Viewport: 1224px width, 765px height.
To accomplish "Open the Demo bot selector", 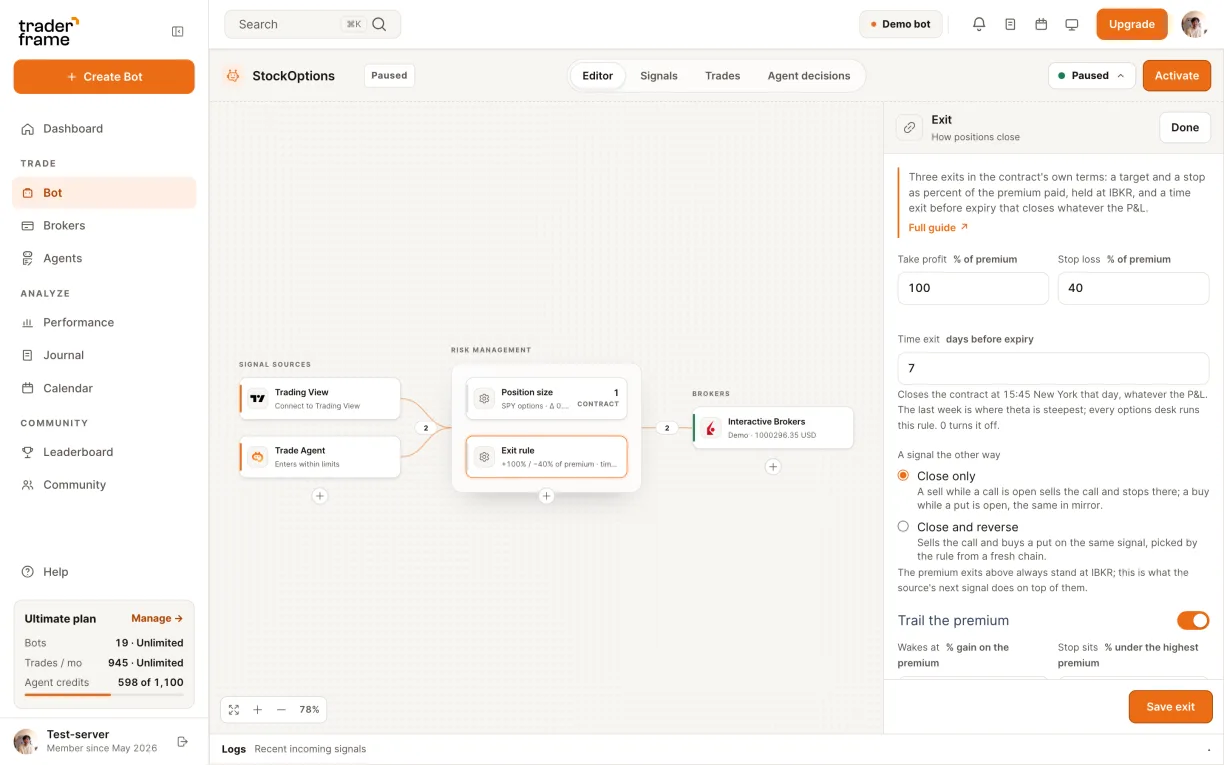I will coord(900,24).
